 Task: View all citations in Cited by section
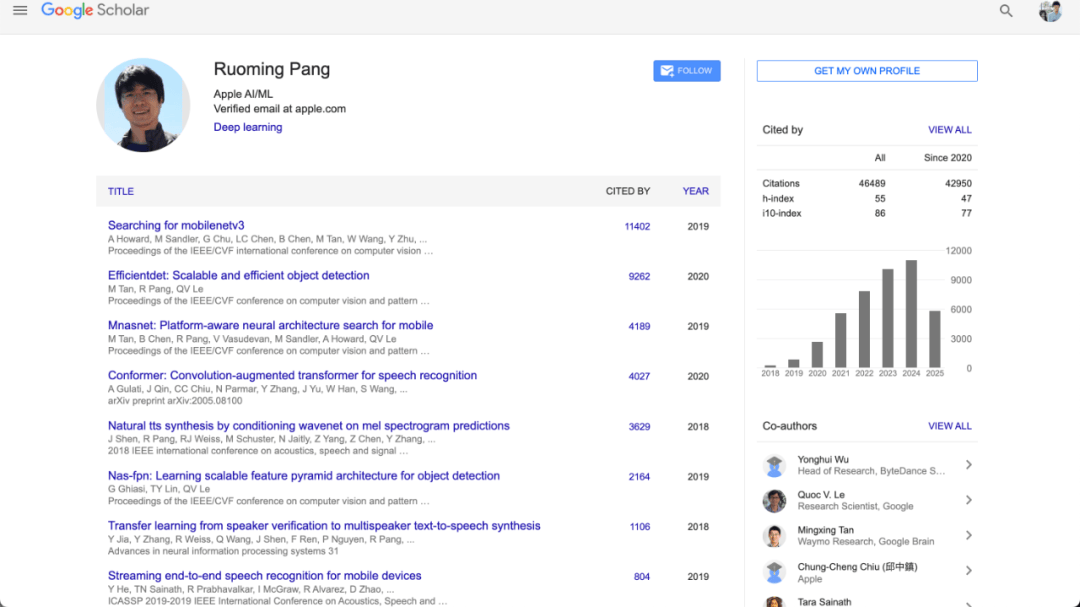coord(949,130)
